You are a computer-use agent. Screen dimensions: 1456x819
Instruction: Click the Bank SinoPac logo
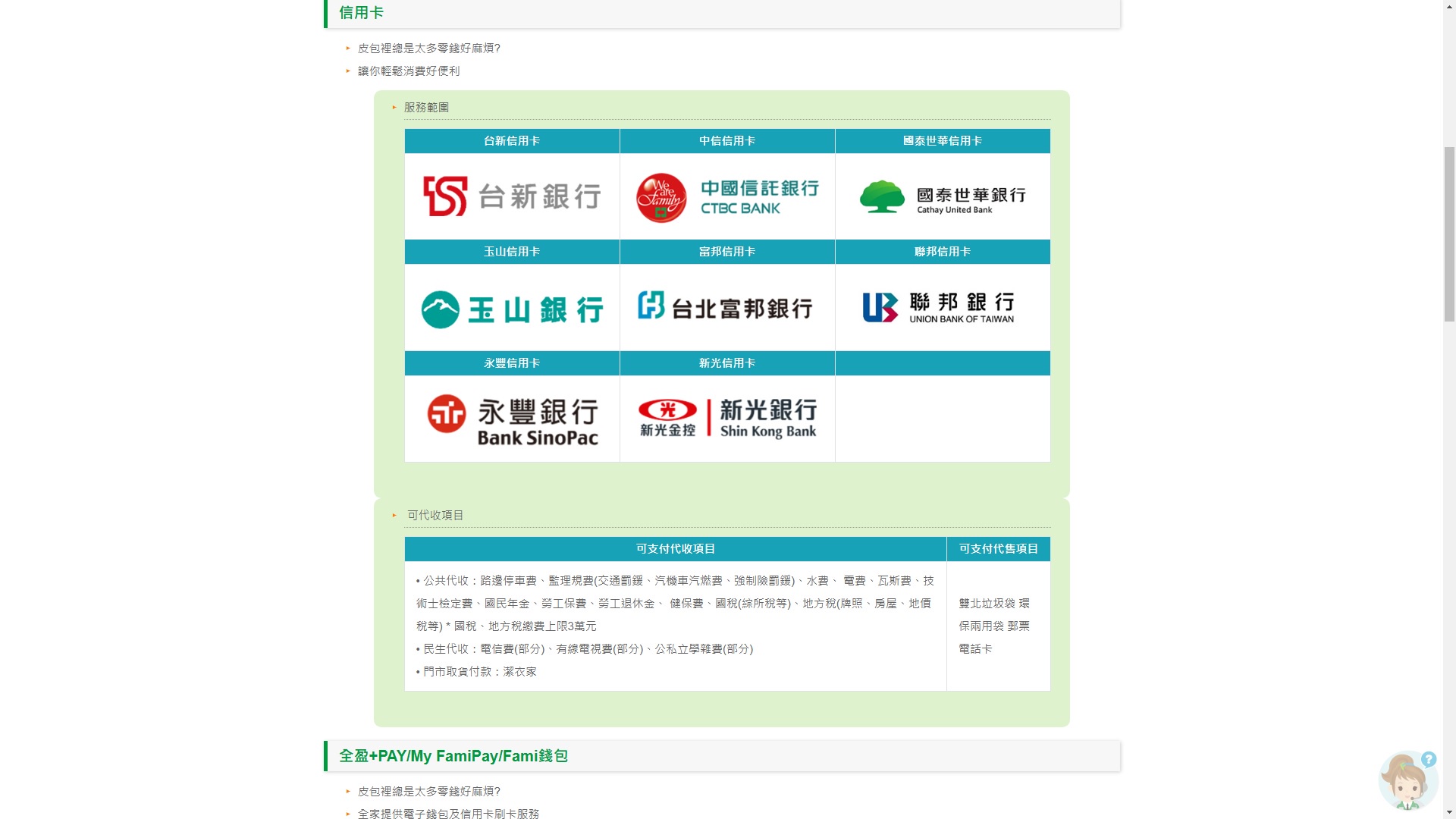(x=512, y=419)
